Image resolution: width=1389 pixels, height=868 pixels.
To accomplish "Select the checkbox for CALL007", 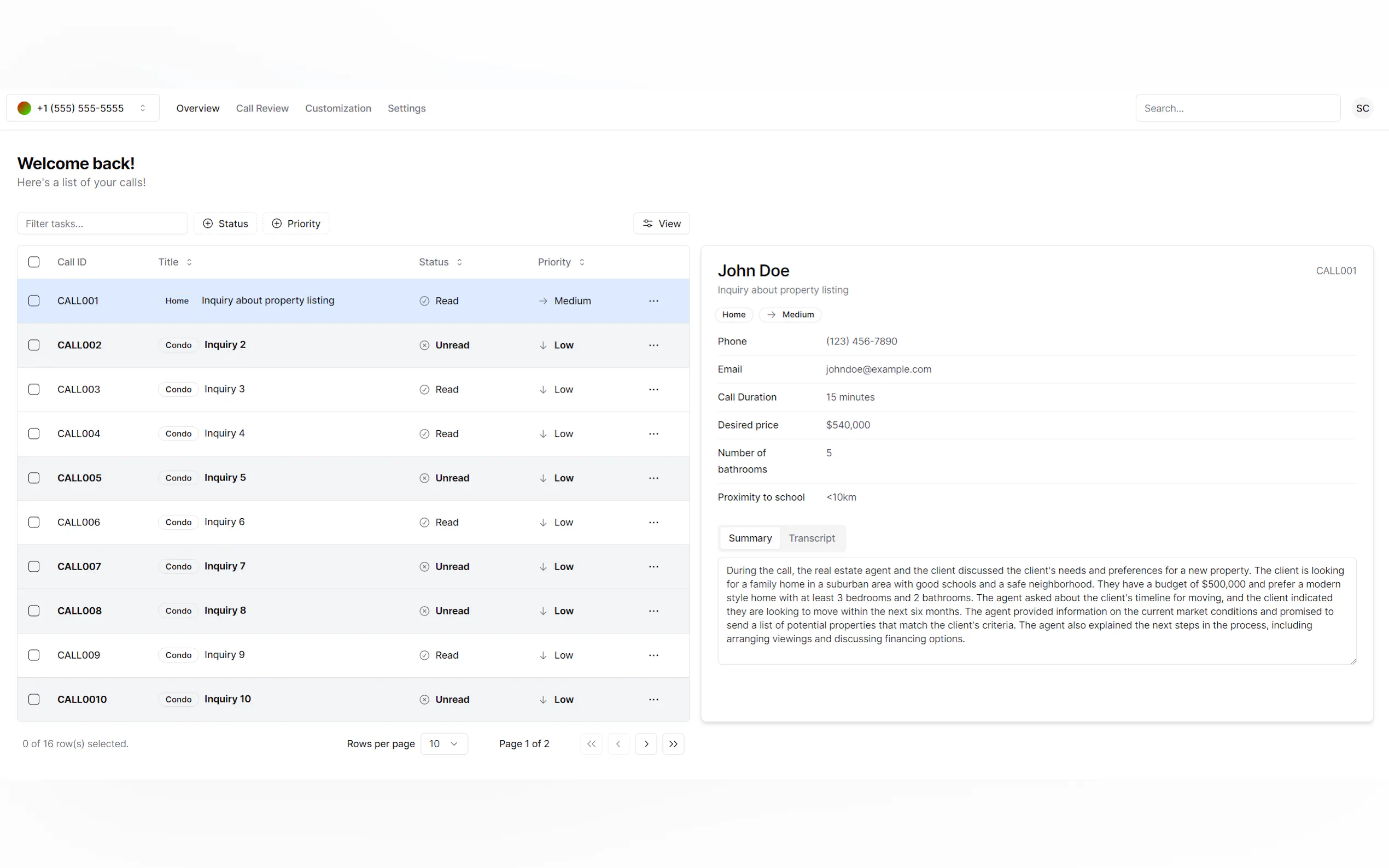I will [34, 566].
